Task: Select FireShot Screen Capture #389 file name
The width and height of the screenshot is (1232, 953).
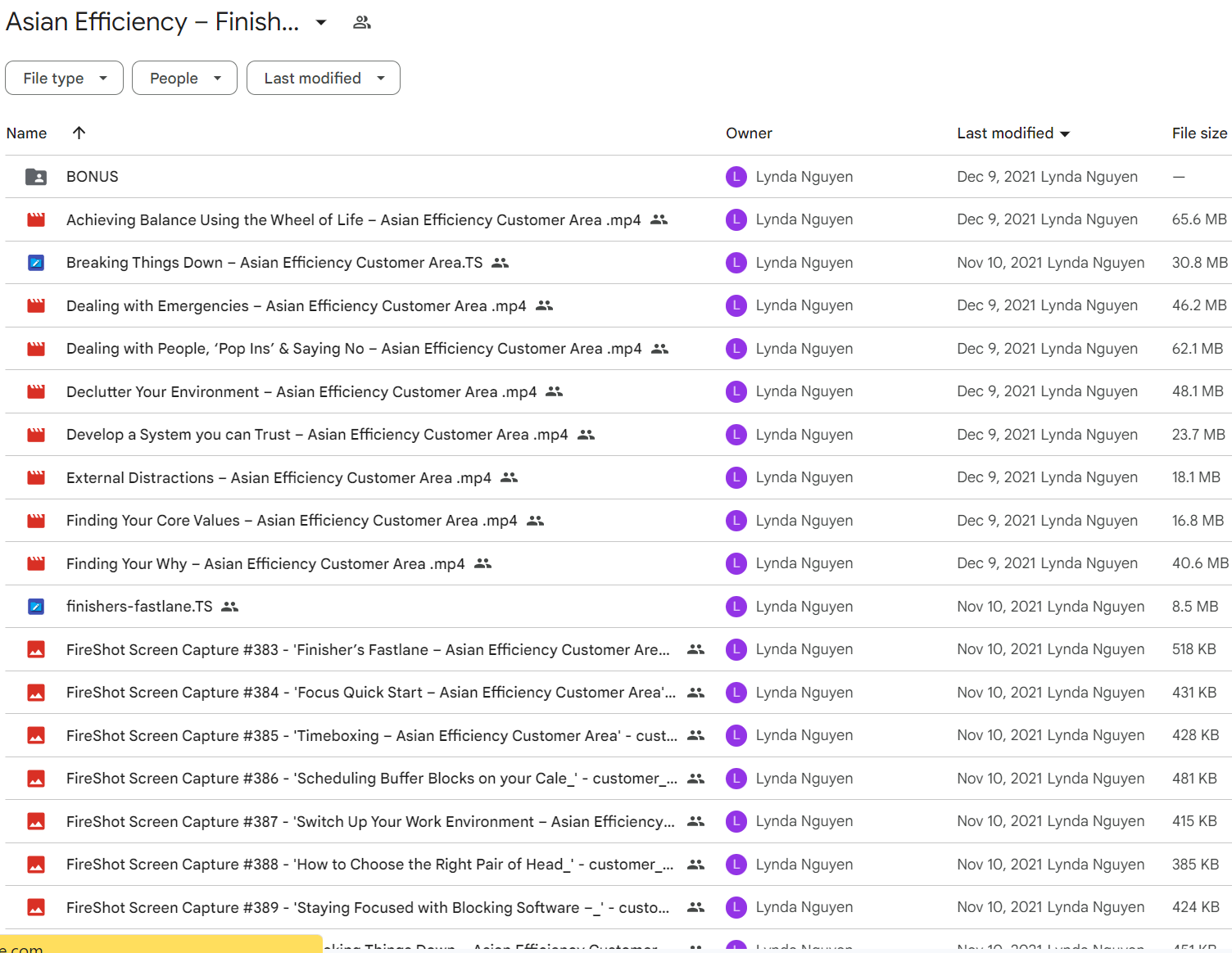Action: (x=368, y=907)
